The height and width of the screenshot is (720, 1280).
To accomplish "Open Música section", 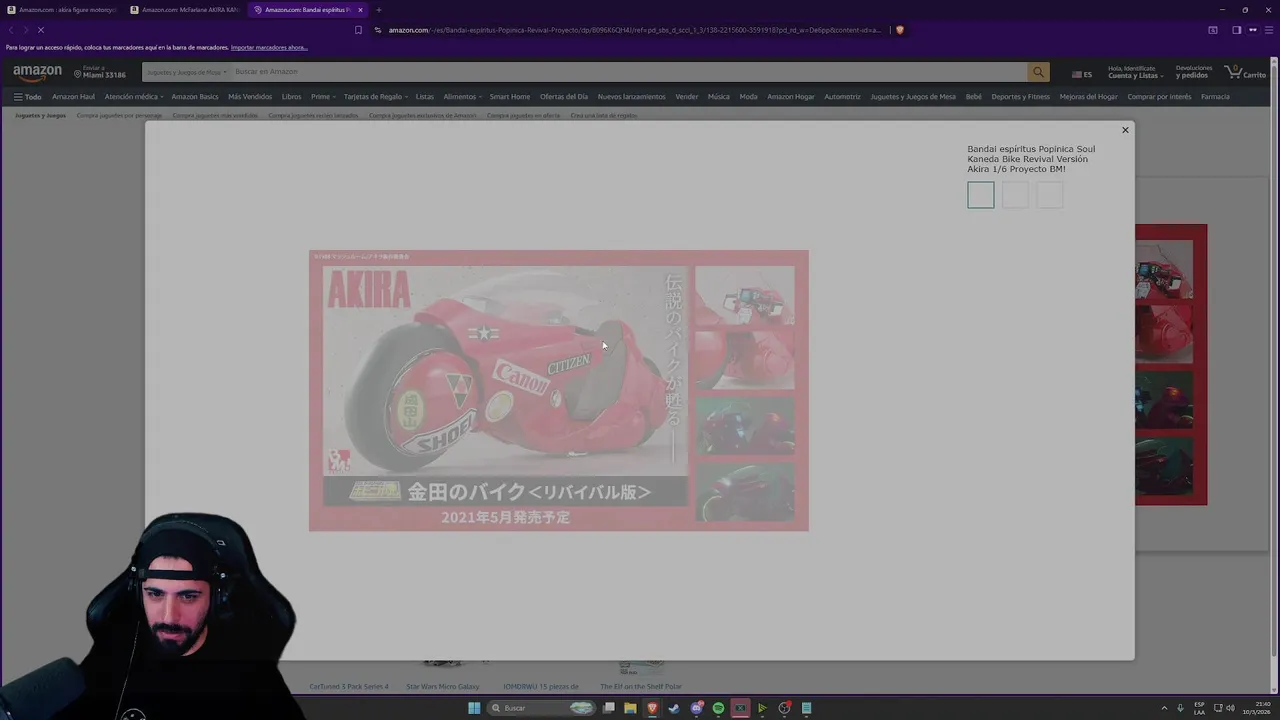I will pos(718,97).
